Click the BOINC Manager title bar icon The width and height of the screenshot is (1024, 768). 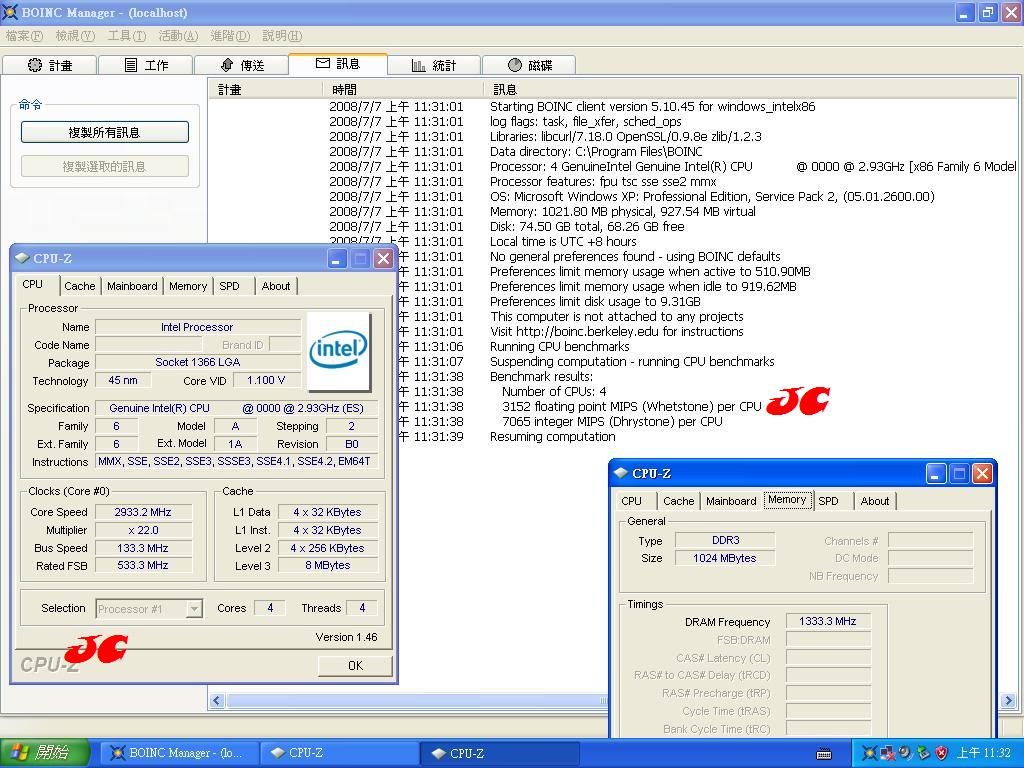click(x=10, y=12)
